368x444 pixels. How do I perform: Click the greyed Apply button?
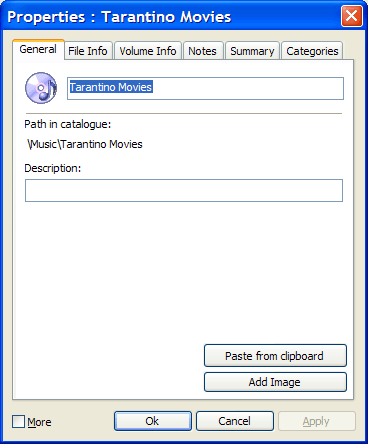pyautogui.click(x=317, y=421)
